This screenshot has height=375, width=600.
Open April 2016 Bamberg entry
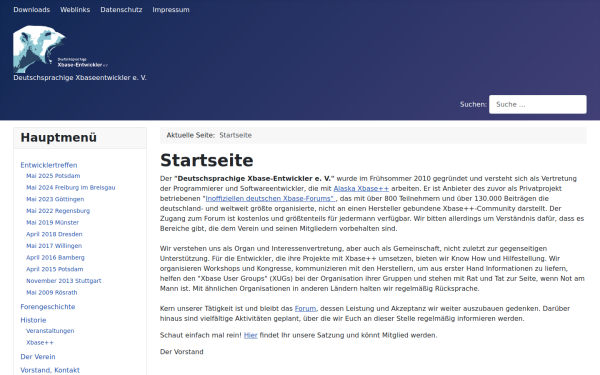55,258
